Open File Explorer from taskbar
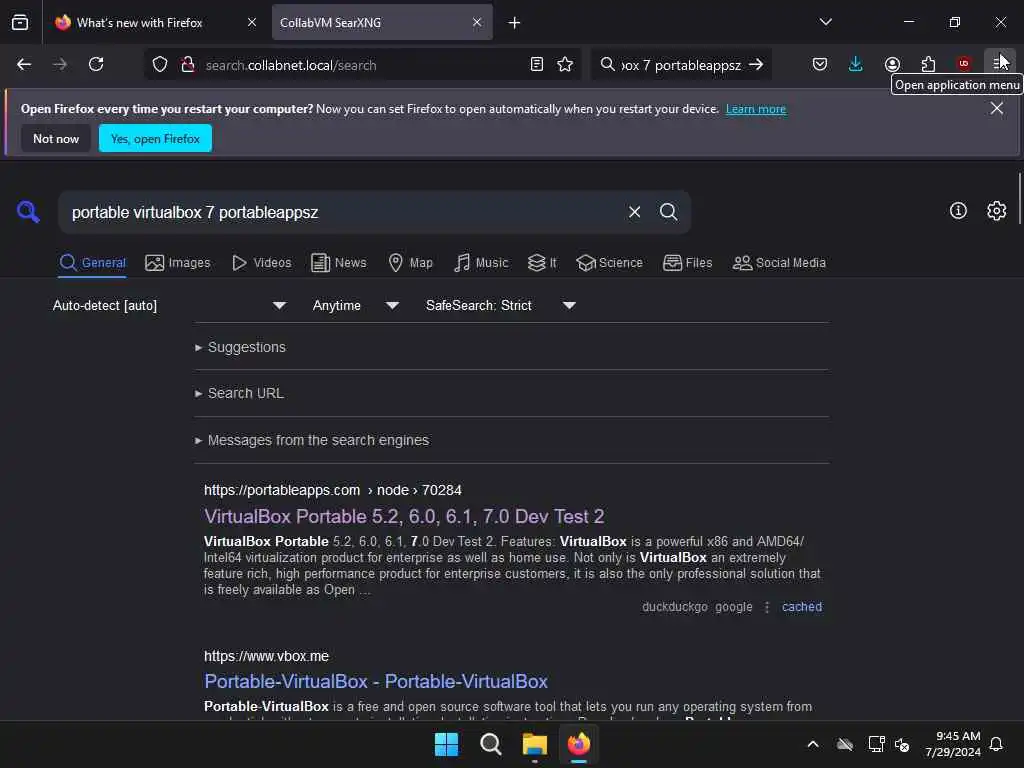 click(x=534, y=744)
